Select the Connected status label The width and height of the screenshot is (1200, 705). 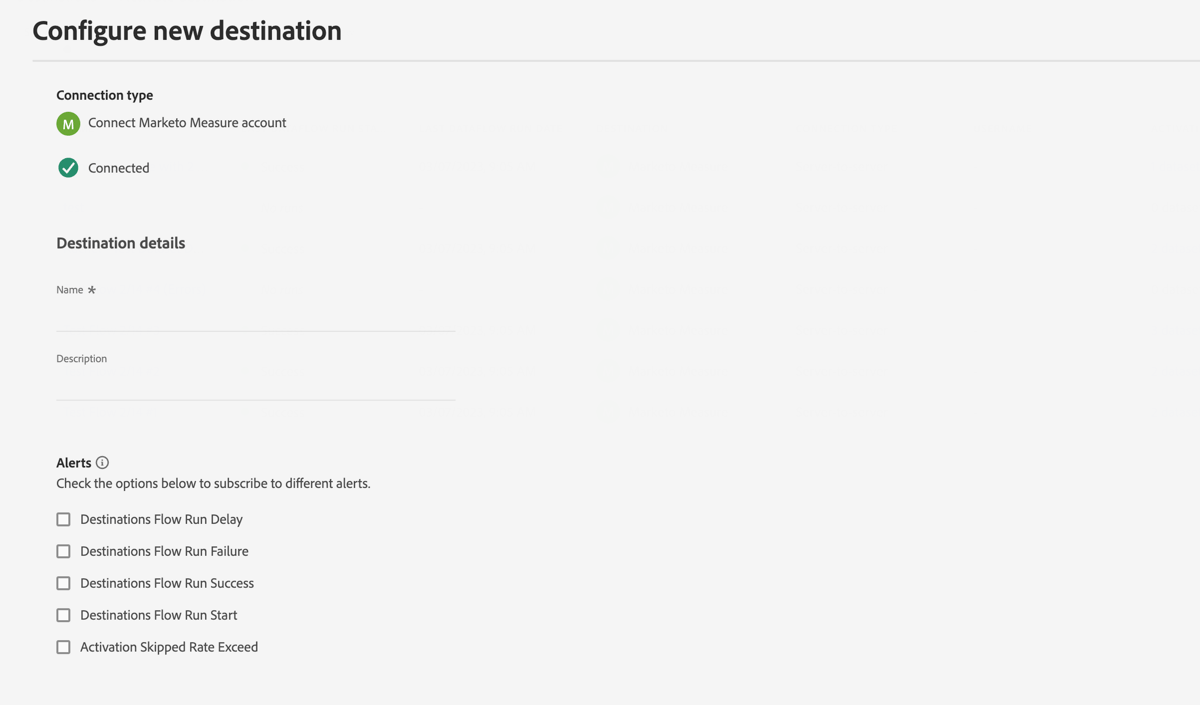[119, 168]
